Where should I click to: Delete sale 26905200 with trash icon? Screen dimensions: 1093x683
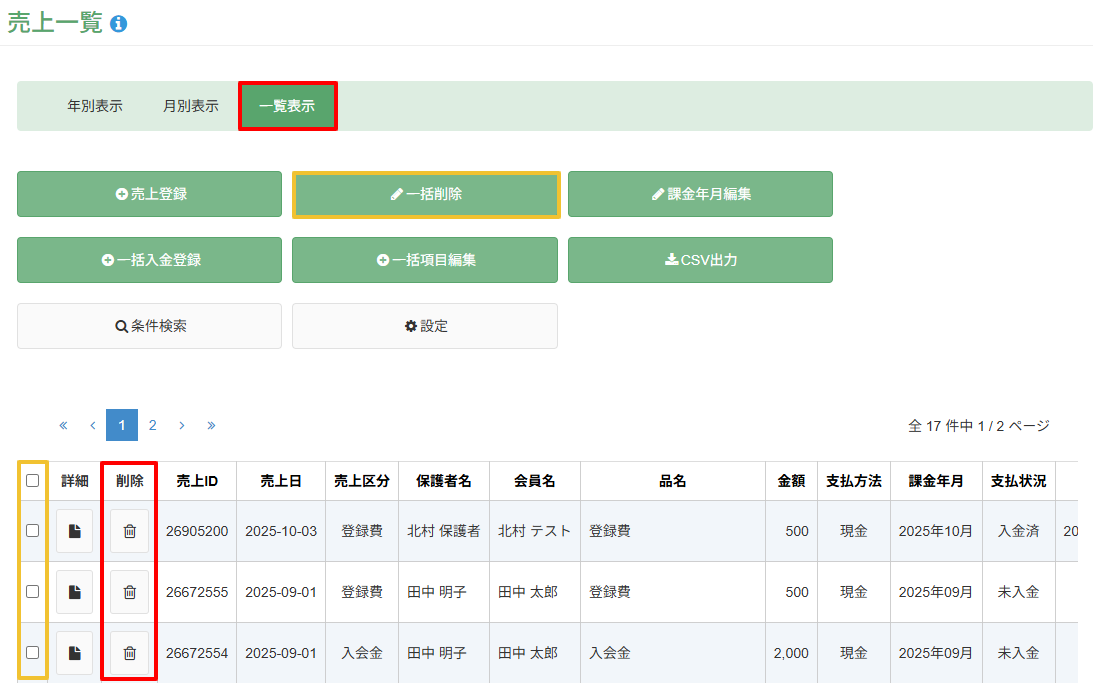(x=129, y=531)
